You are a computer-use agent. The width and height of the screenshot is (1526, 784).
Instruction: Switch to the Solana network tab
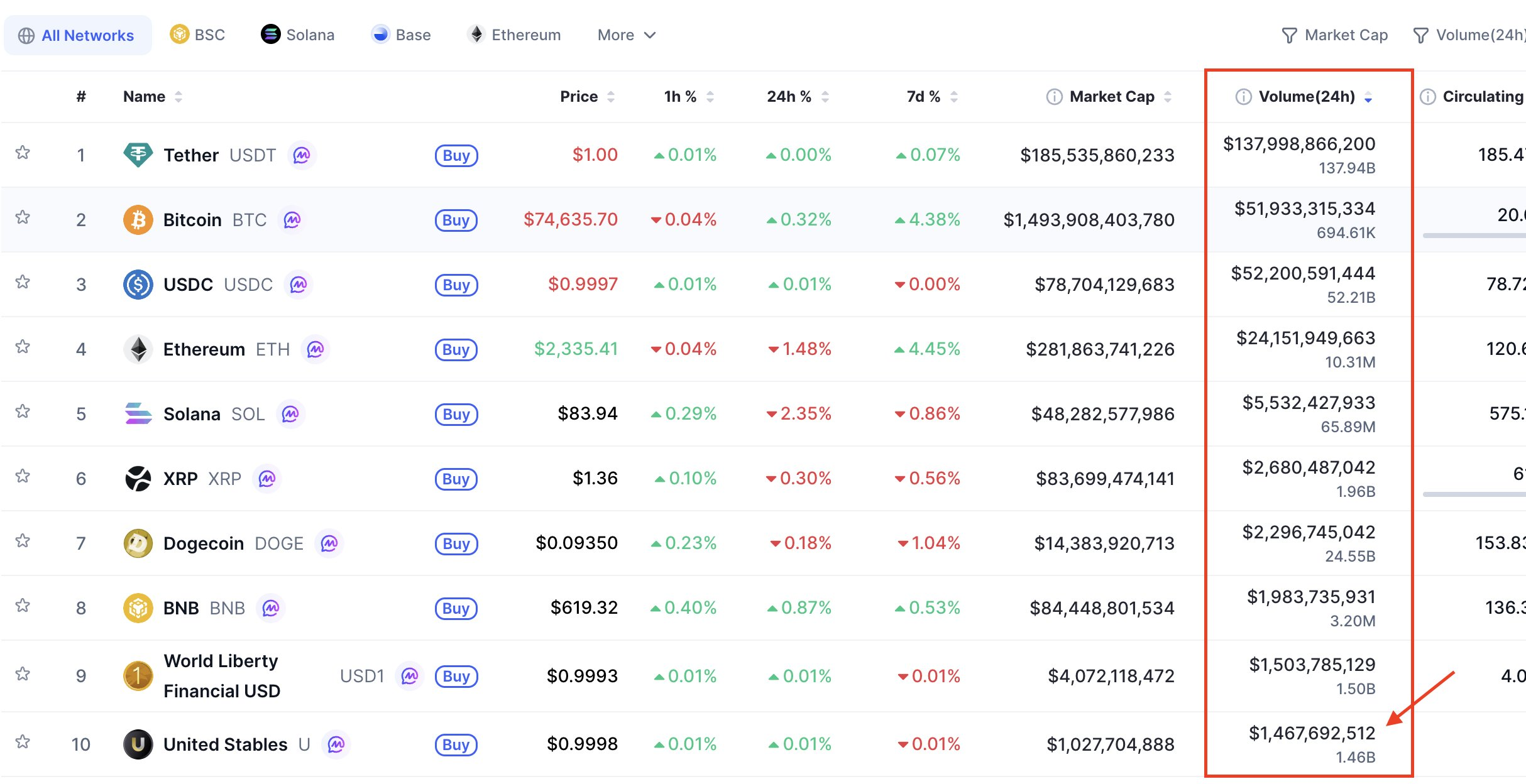(x=298, y=35)
